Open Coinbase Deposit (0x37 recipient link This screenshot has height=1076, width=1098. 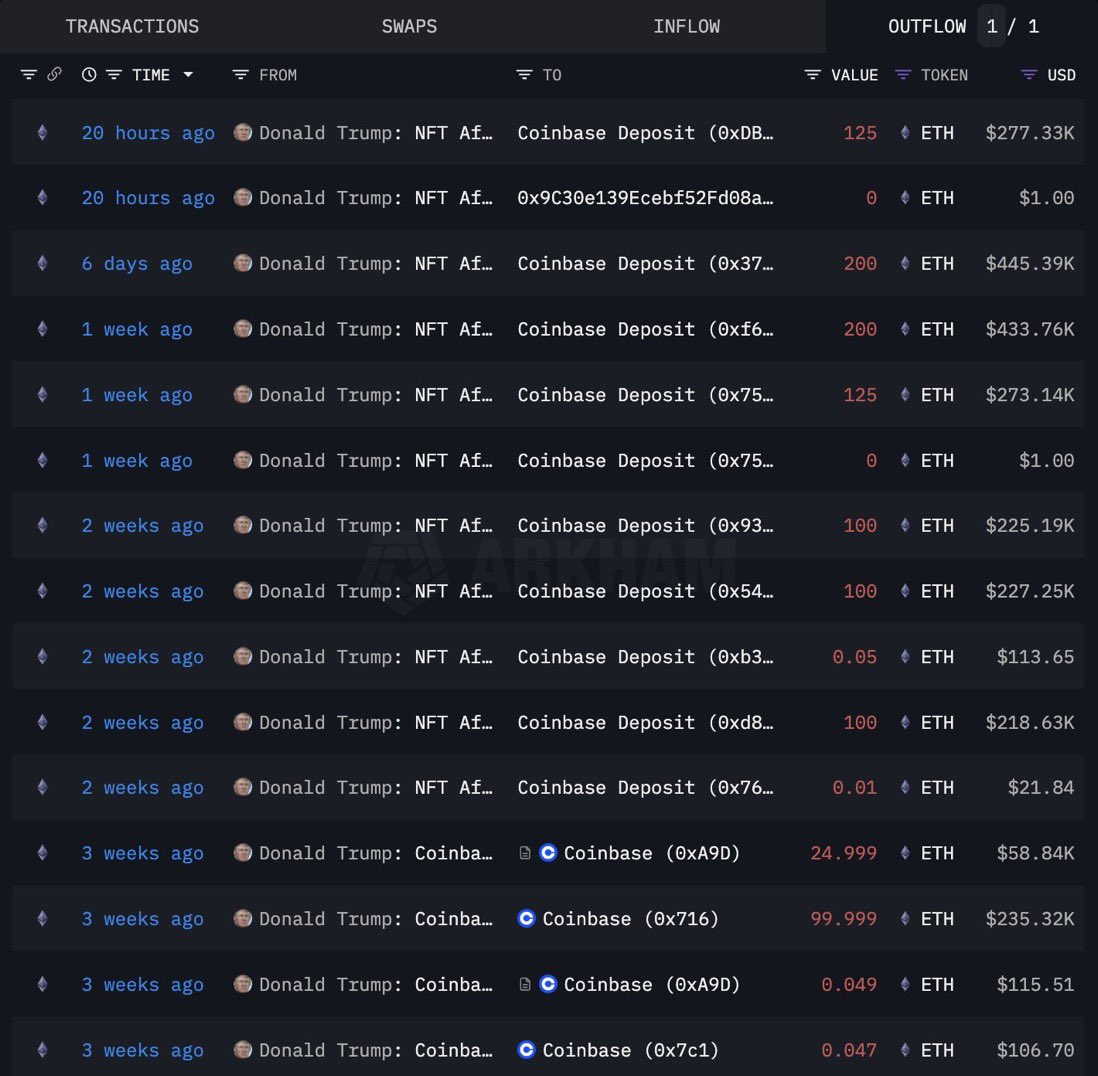[x=645, y=263]
